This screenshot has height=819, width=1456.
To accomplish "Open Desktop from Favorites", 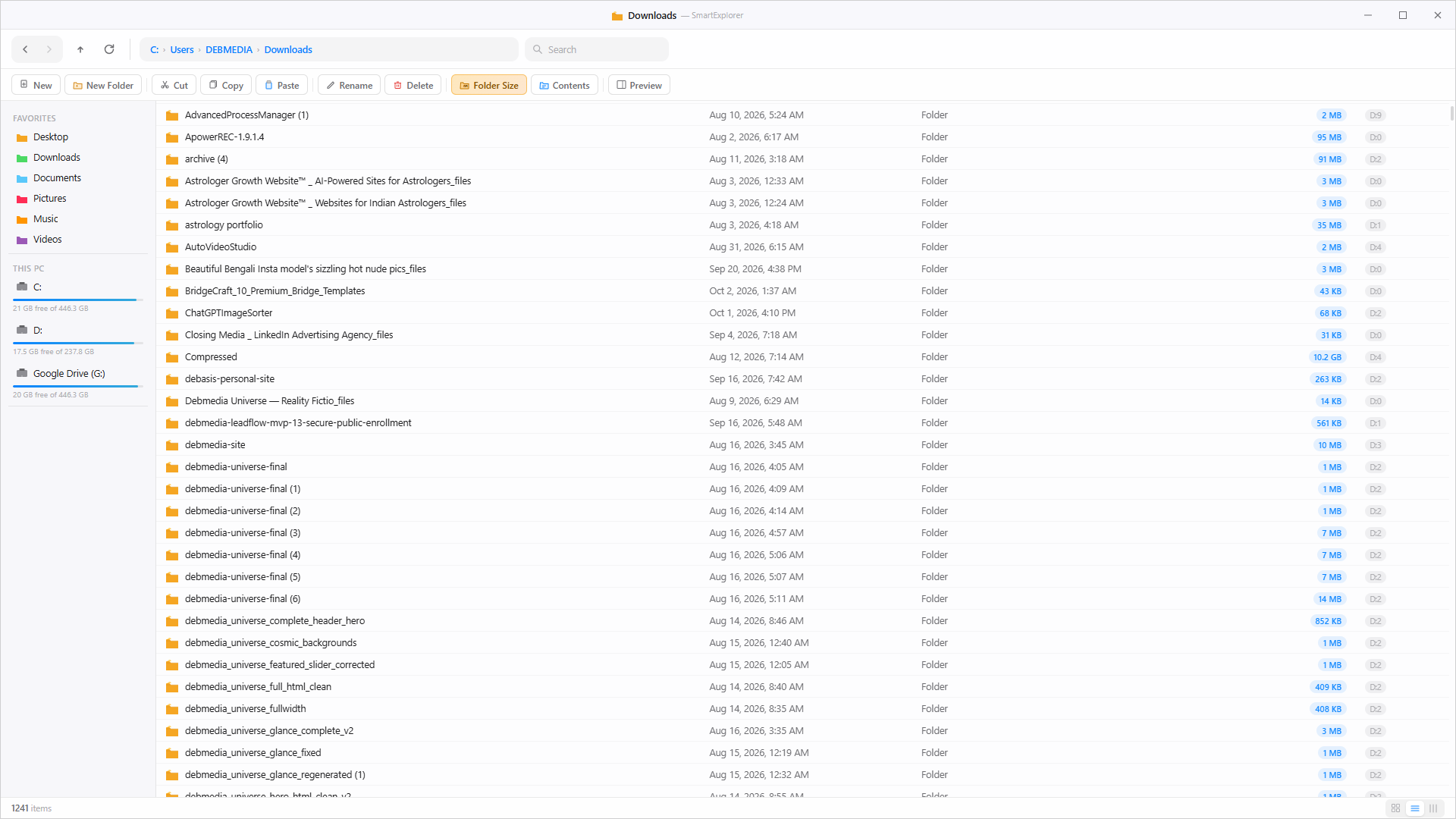I will click(x=77, y=137).
